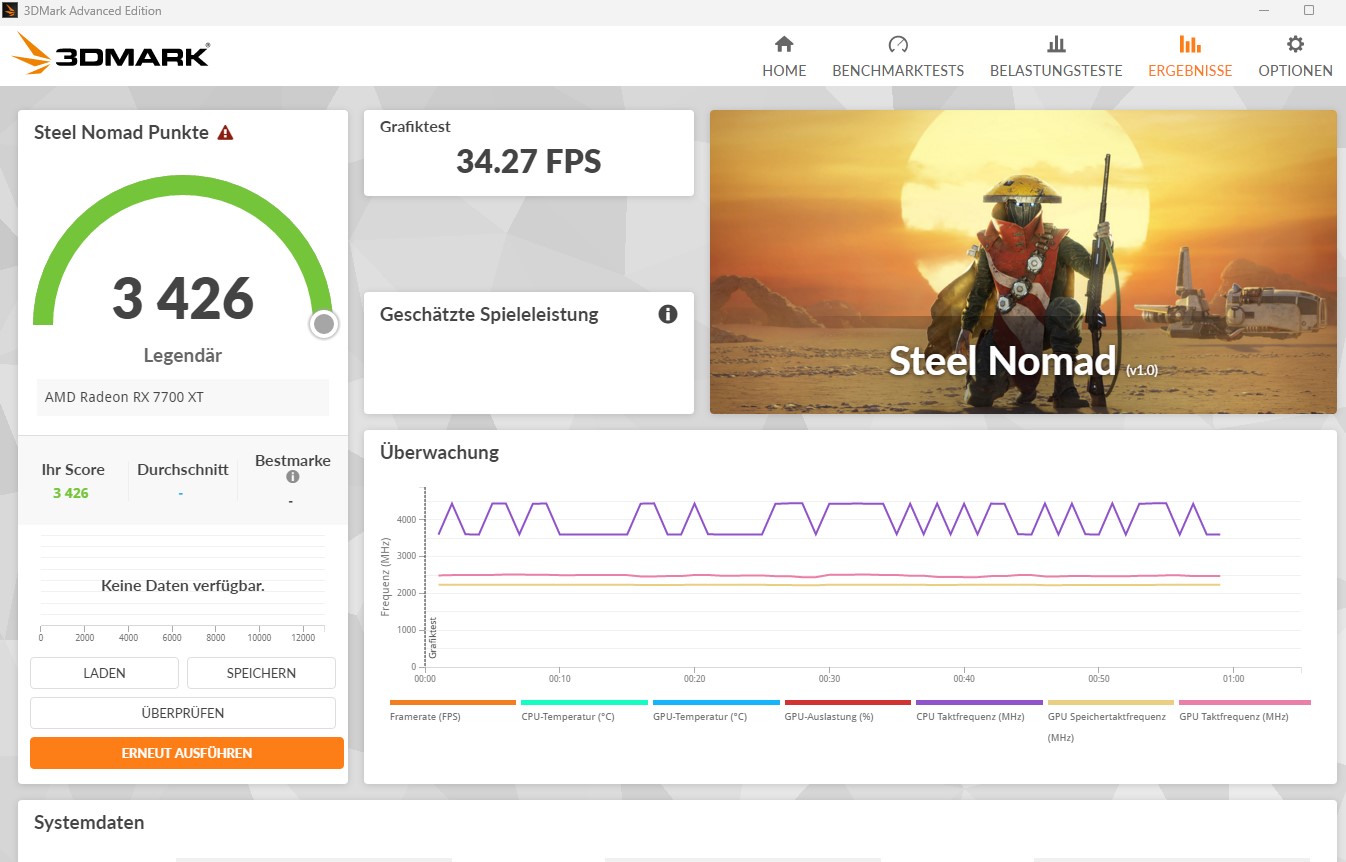The width and height of the screenshot is (1346, 862).
Task: Toggle the CPU-Temperatur legend entry
Action: (584, 710)
